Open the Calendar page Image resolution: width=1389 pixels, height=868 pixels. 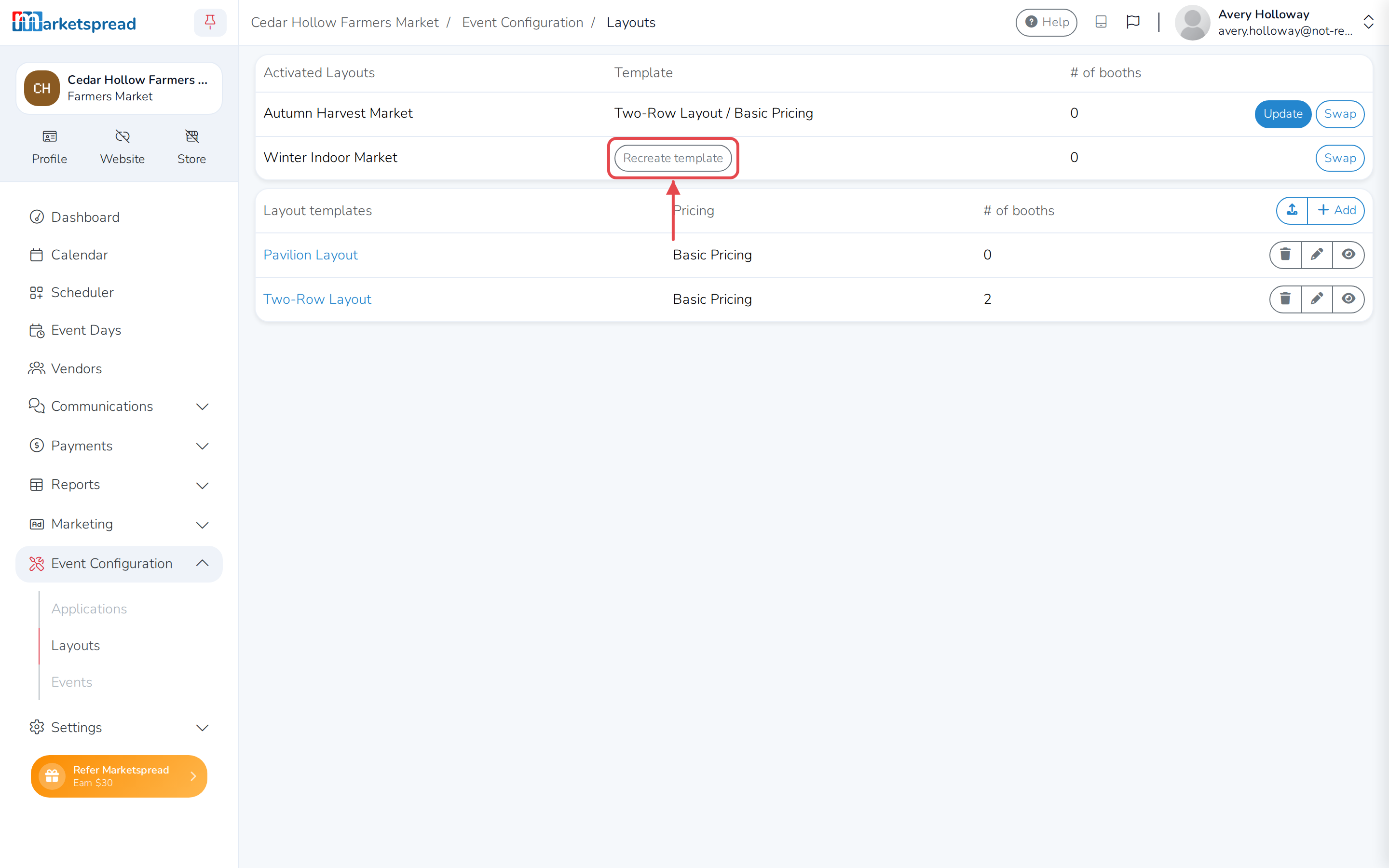(119, 255)
